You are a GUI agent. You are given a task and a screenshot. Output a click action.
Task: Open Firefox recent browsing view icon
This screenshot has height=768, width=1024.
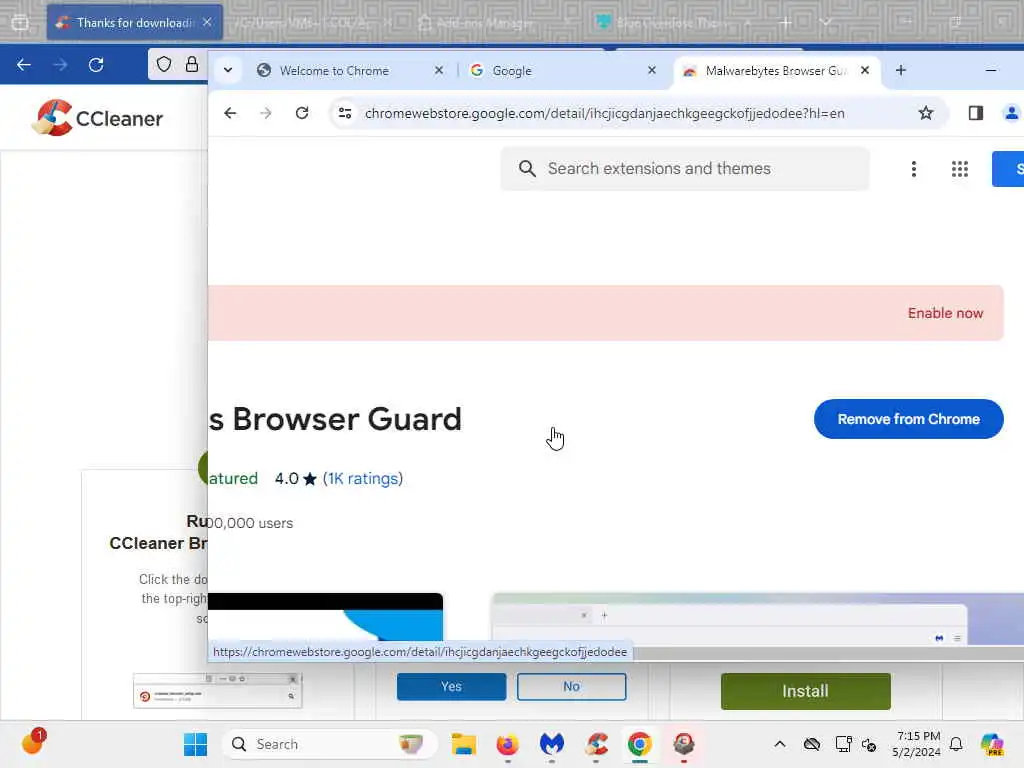[x=20, y=22]
